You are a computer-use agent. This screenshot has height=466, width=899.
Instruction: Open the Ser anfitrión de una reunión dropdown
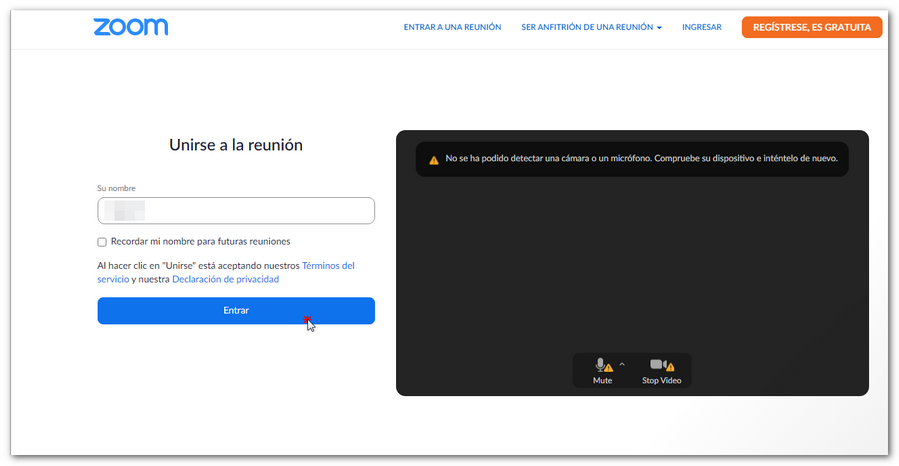click(587, 27)
